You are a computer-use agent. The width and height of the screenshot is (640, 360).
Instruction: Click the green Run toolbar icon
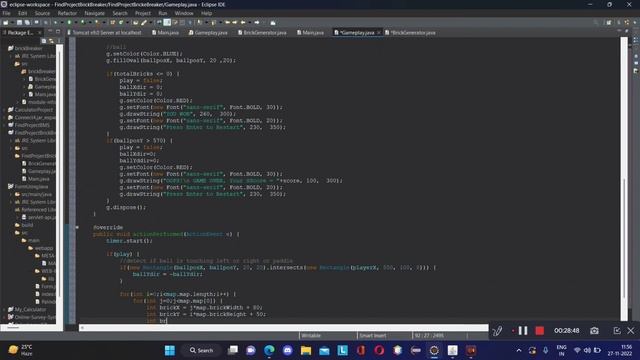click(69, 22)
